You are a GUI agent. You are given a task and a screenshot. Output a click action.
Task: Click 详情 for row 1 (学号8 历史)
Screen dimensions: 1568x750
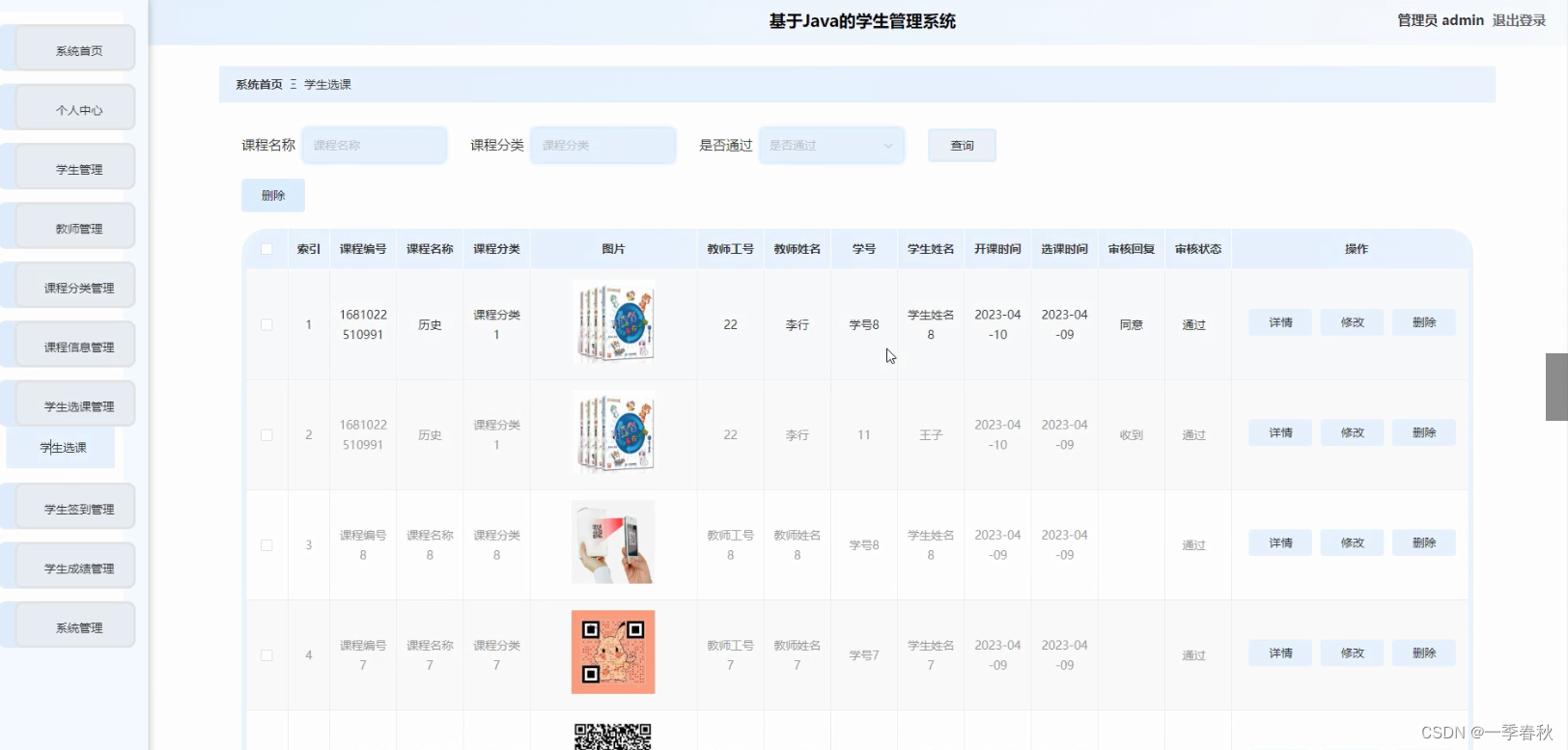click(x=1280, y=322)
